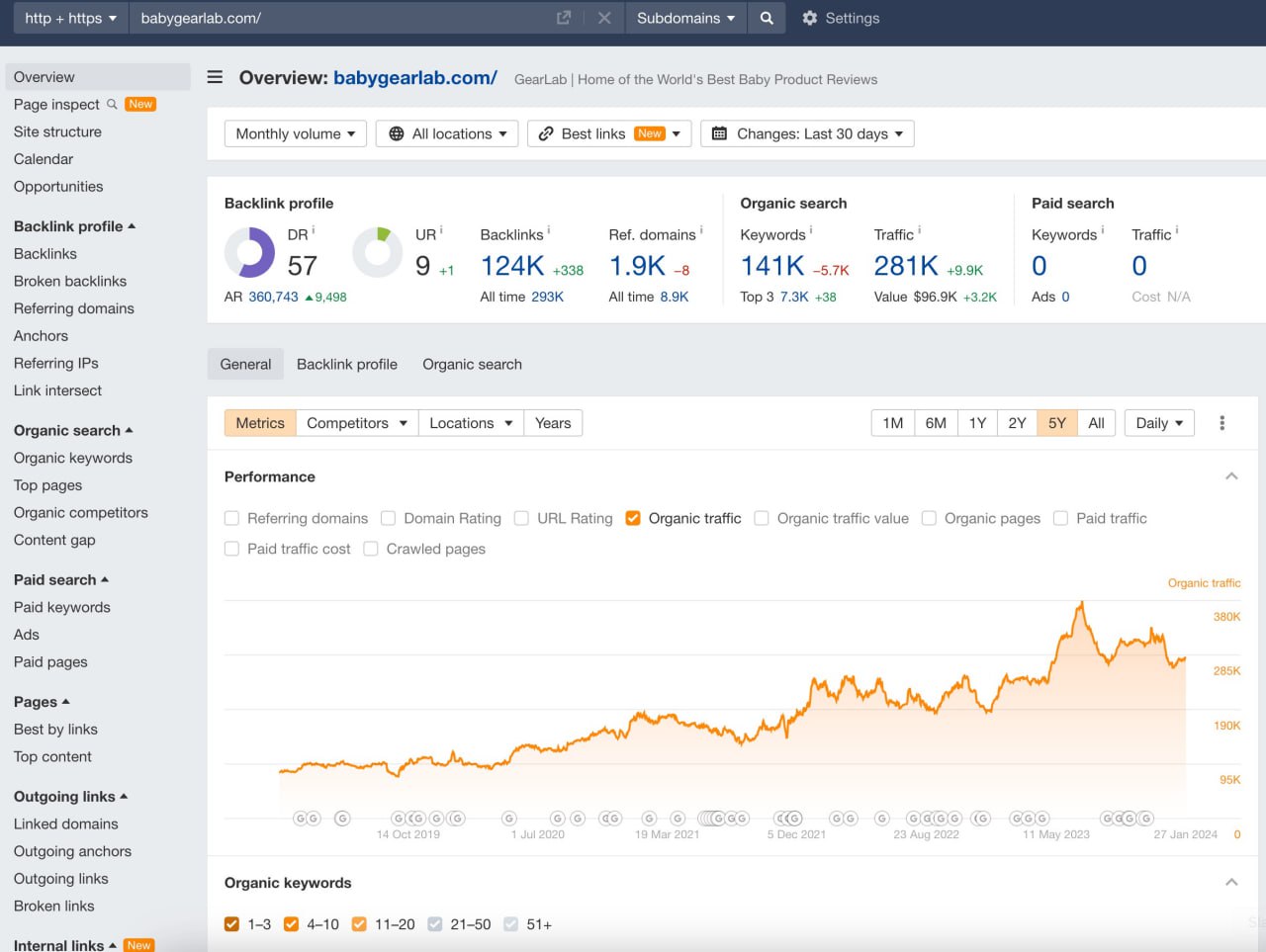
Task: Open Broken backlinks in the sidebar
Action: pos(70,281)
